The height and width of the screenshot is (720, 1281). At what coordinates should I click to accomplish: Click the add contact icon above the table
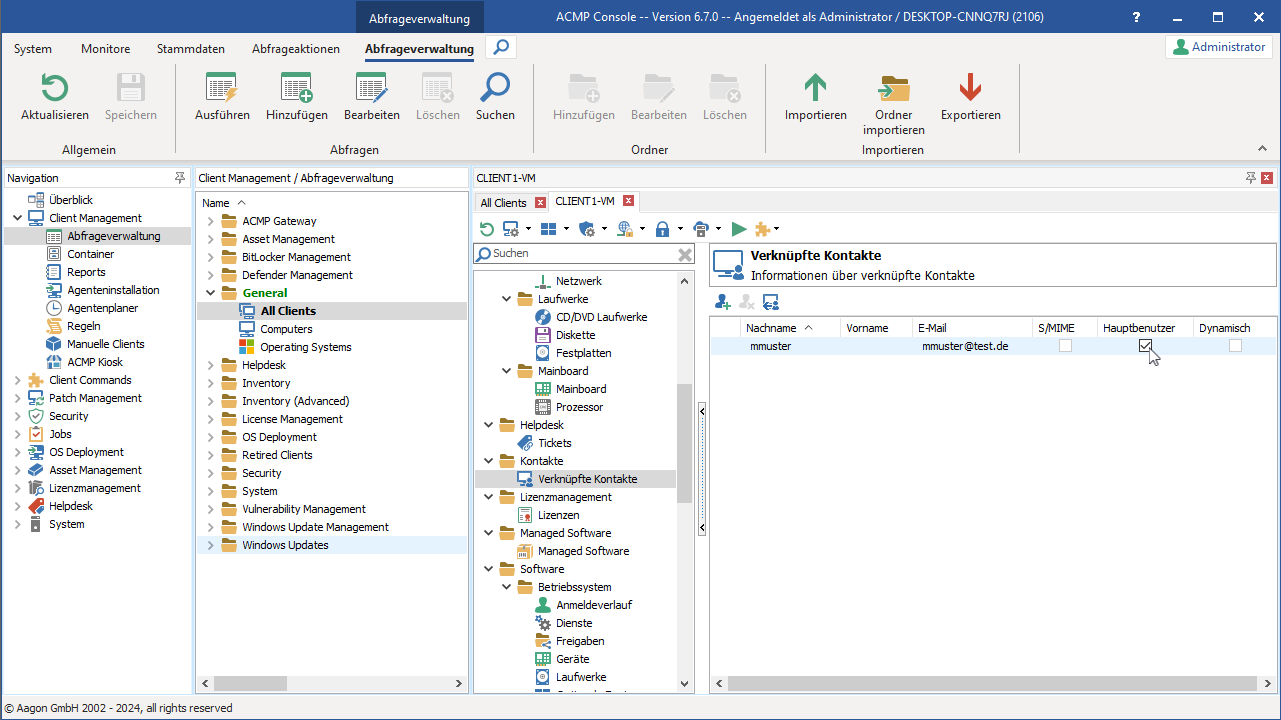point(722,302)
